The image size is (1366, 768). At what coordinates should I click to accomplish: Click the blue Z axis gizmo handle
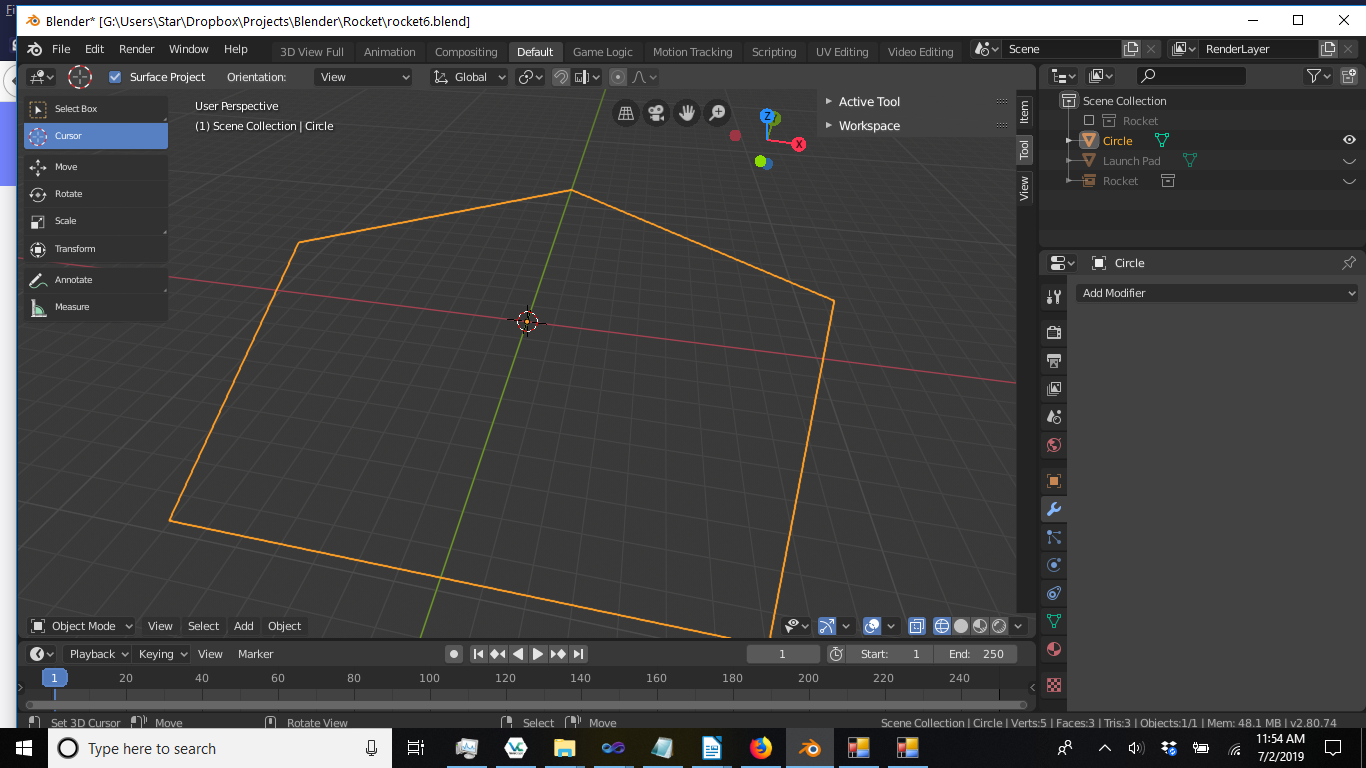tap(767, 116)
